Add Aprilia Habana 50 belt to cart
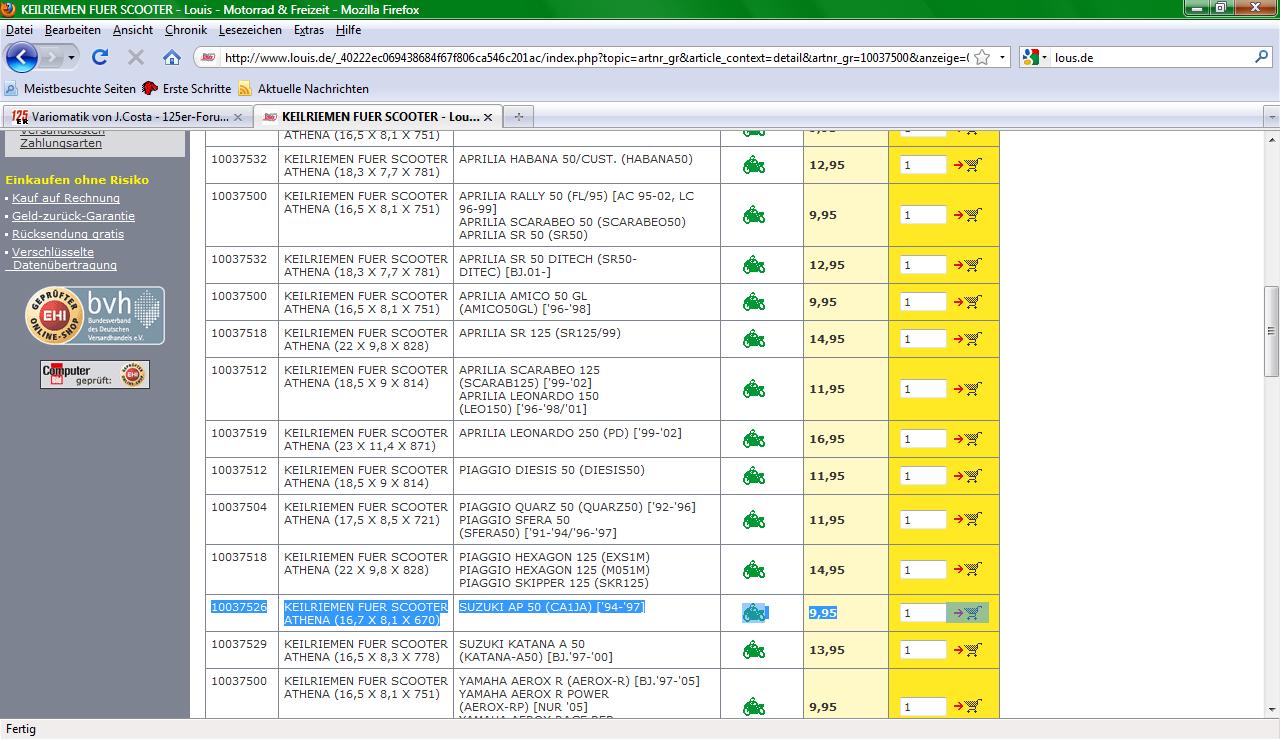The width and height of the screenshot is (1280, 740). (967, 165)
